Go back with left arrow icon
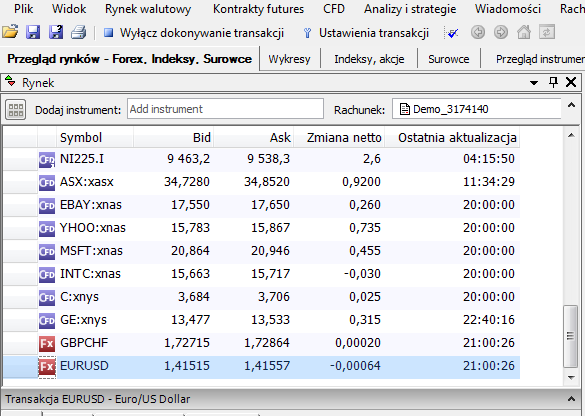Viewport: 585px width, 416px height. (478, 32)
